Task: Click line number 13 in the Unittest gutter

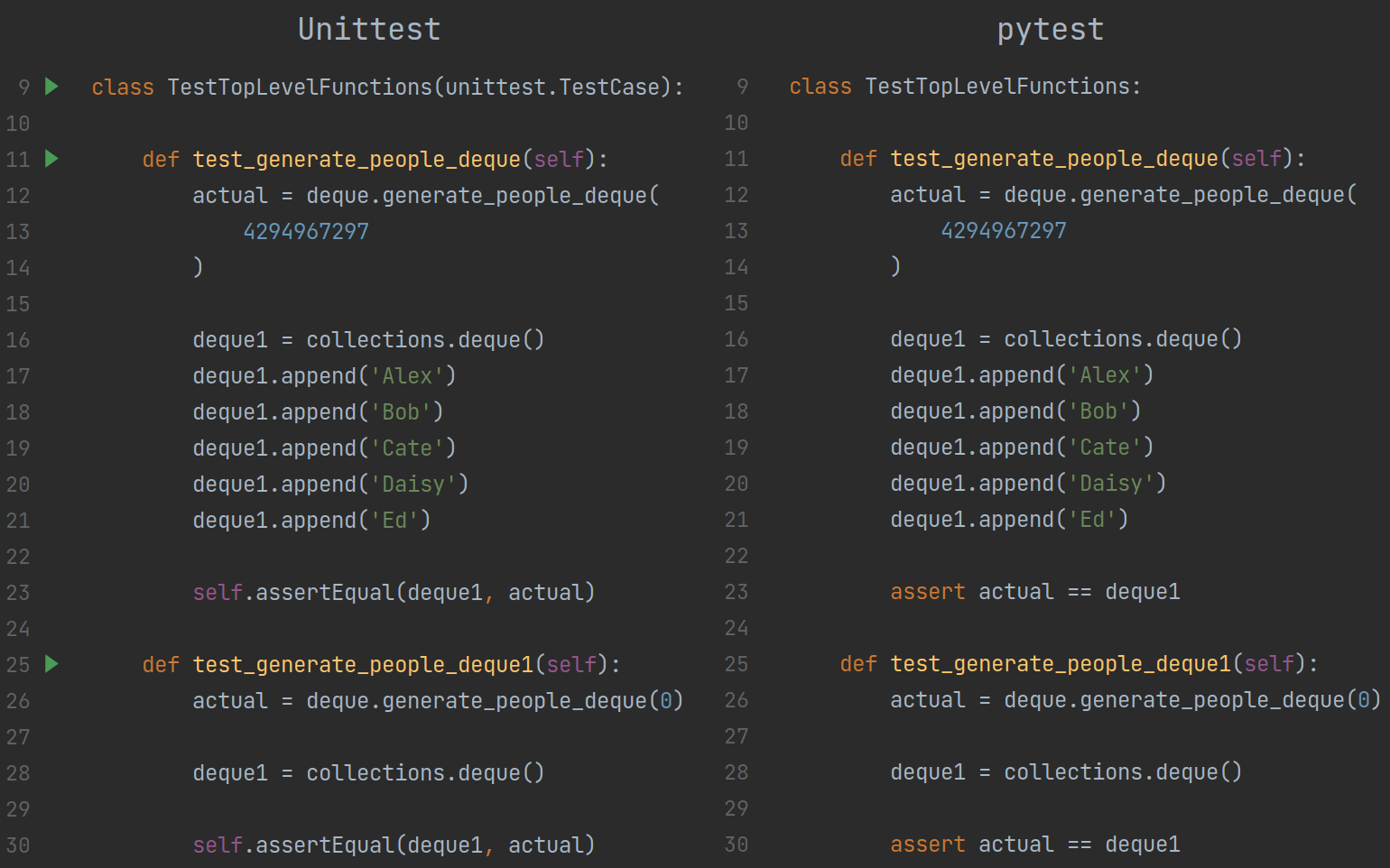Action: (17, 231)
